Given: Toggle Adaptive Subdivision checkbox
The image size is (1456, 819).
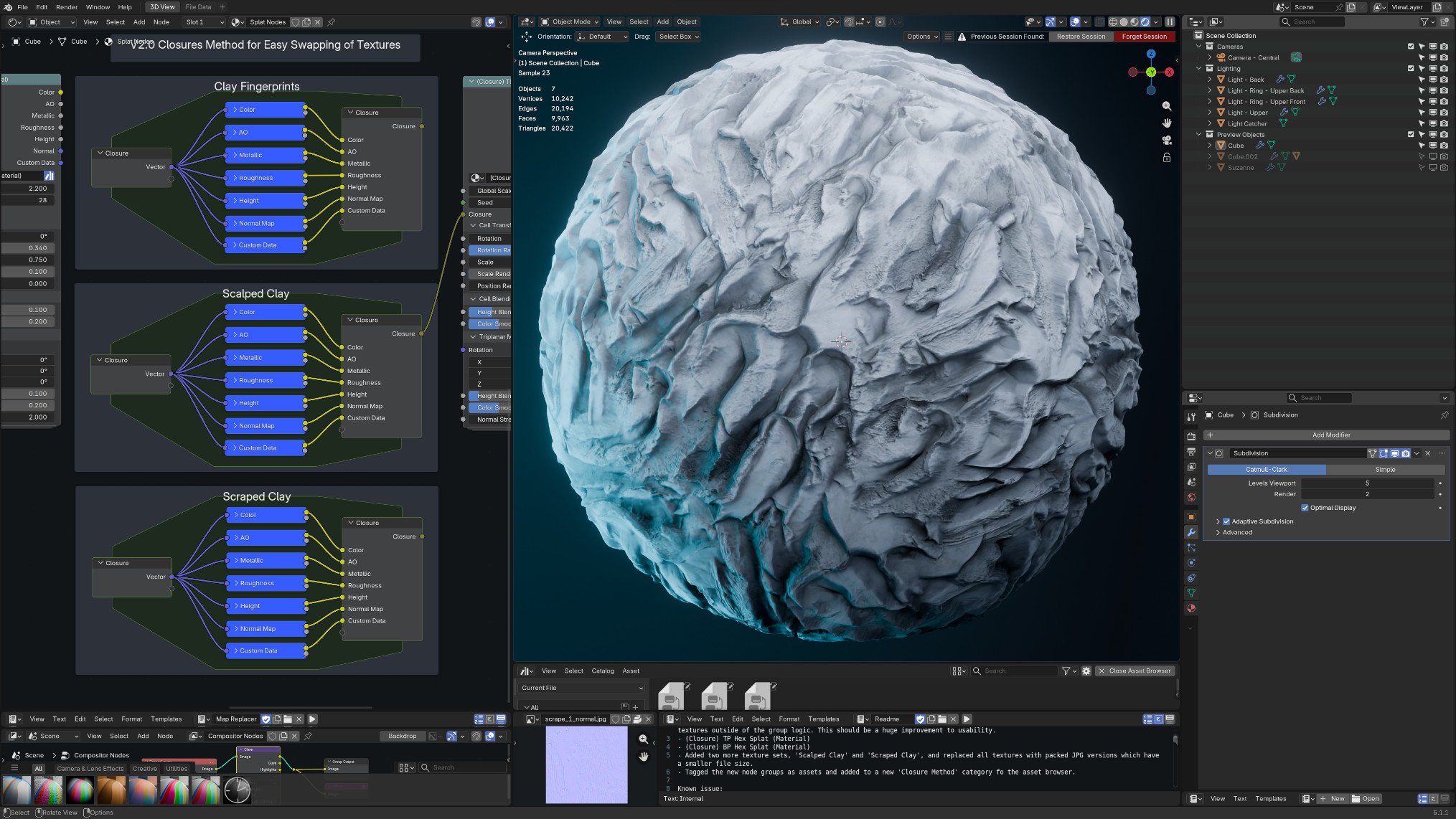Looking at the screenshot, I should (x=1226, y=521).
